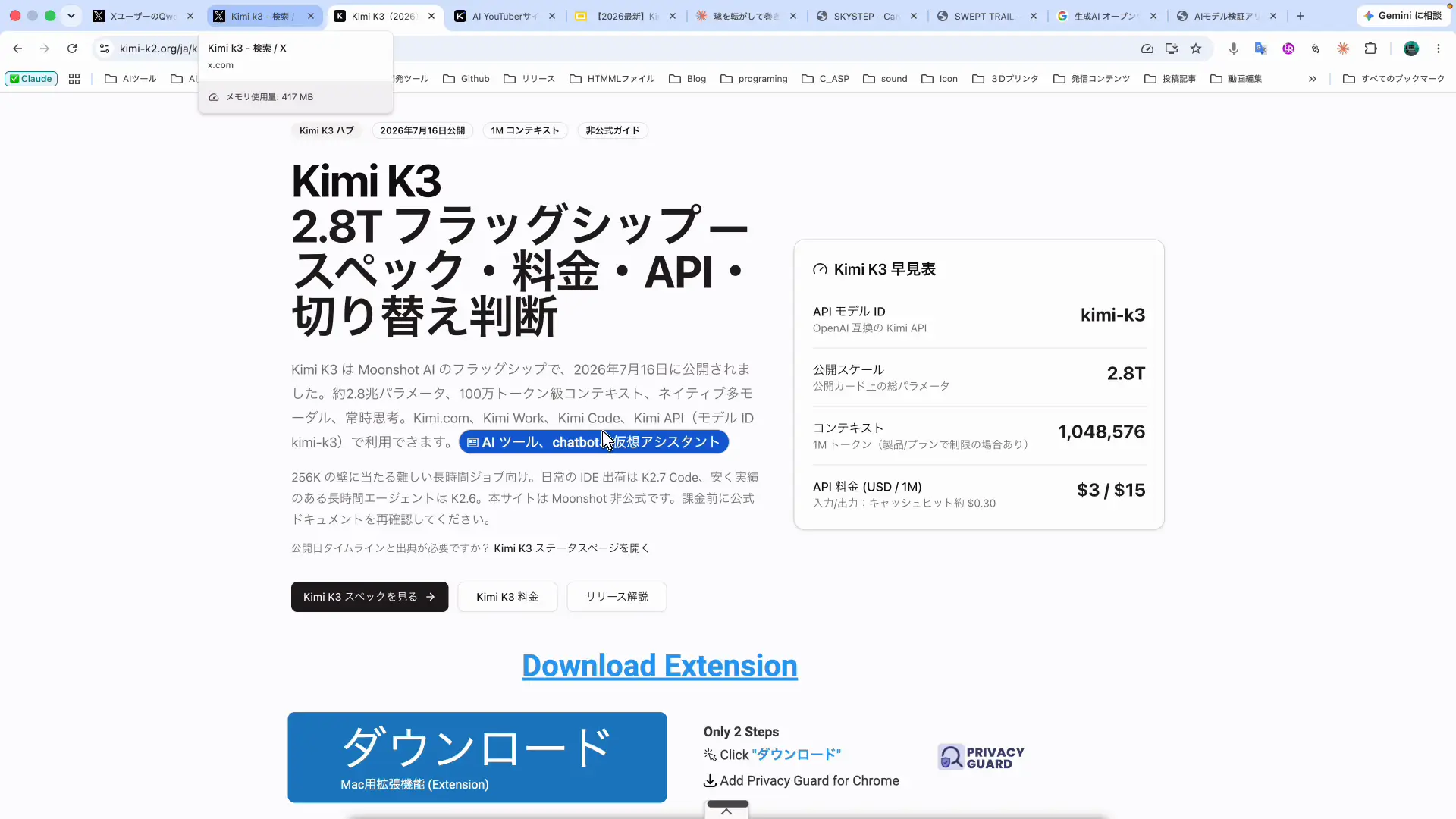Go forward with the forward arrow

point(45,49)
